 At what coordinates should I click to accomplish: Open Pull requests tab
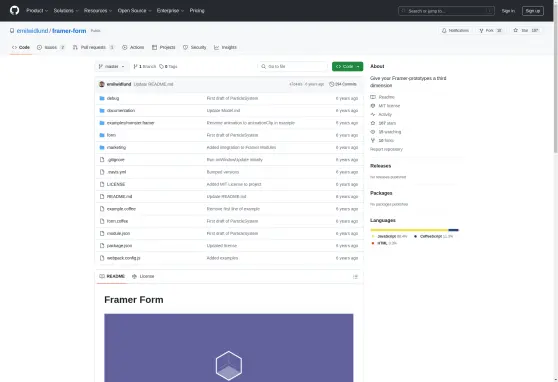[93, 47]
